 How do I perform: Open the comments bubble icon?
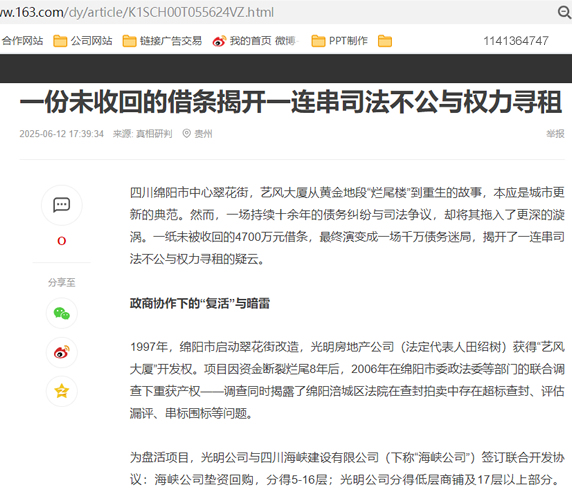click(x=62, y=205)
